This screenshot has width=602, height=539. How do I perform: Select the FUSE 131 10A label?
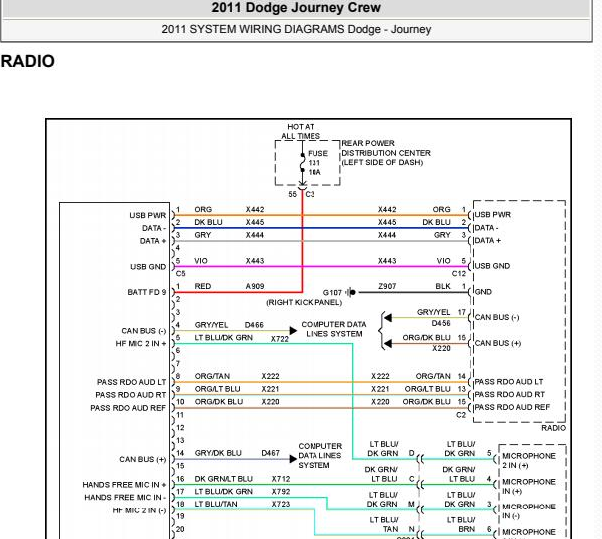(318, 163)
